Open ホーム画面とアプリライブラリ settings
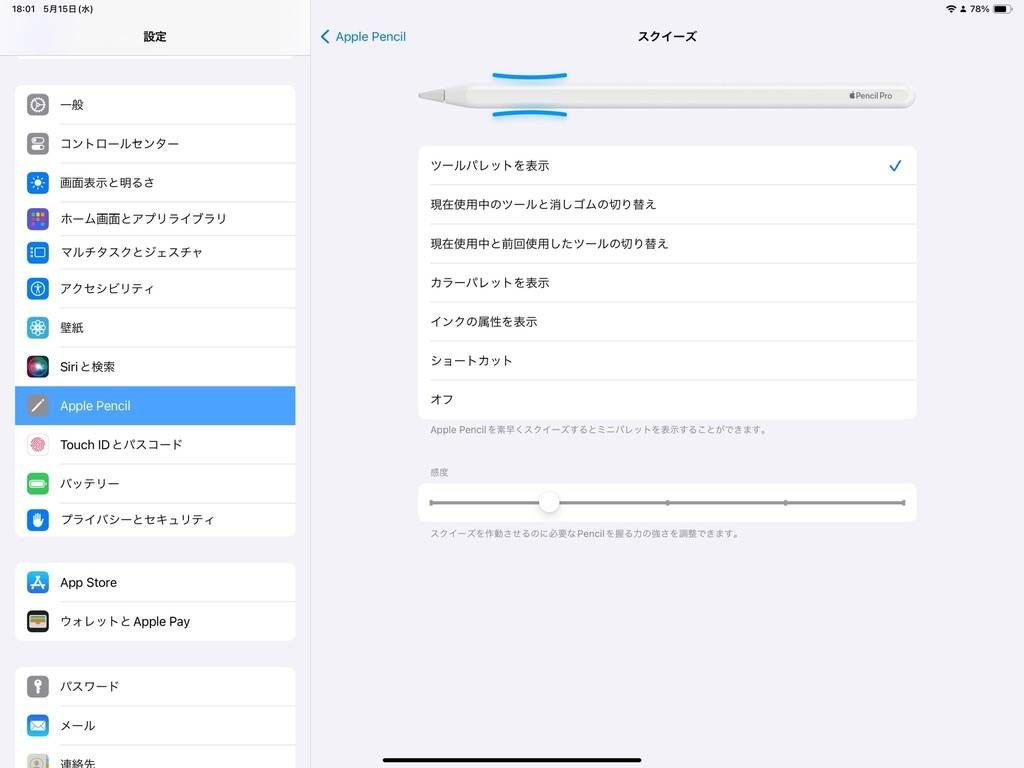 (155, 219)
